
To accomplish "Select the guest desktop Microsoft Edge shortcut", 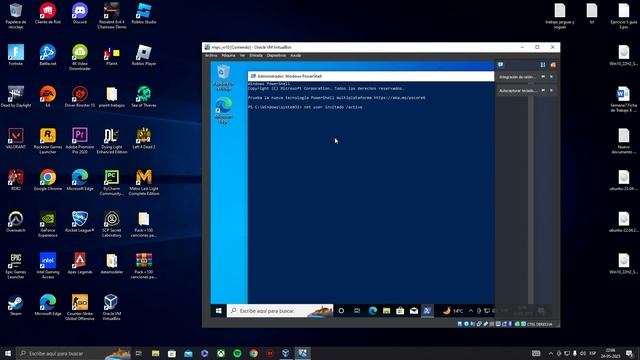I will (223, 111).
